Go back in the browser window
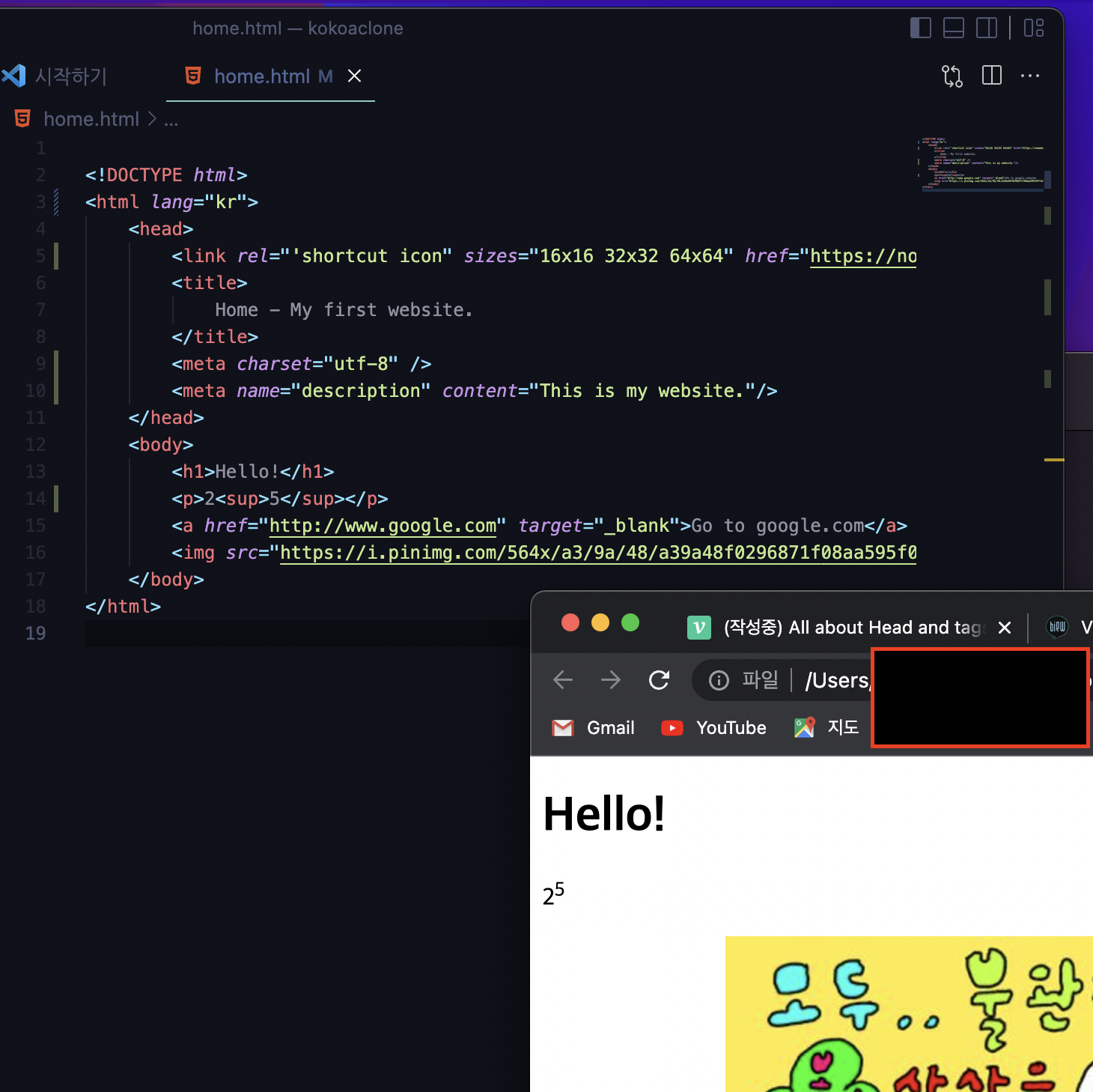Viewport: 1093px width, 1092px height. 563,680
